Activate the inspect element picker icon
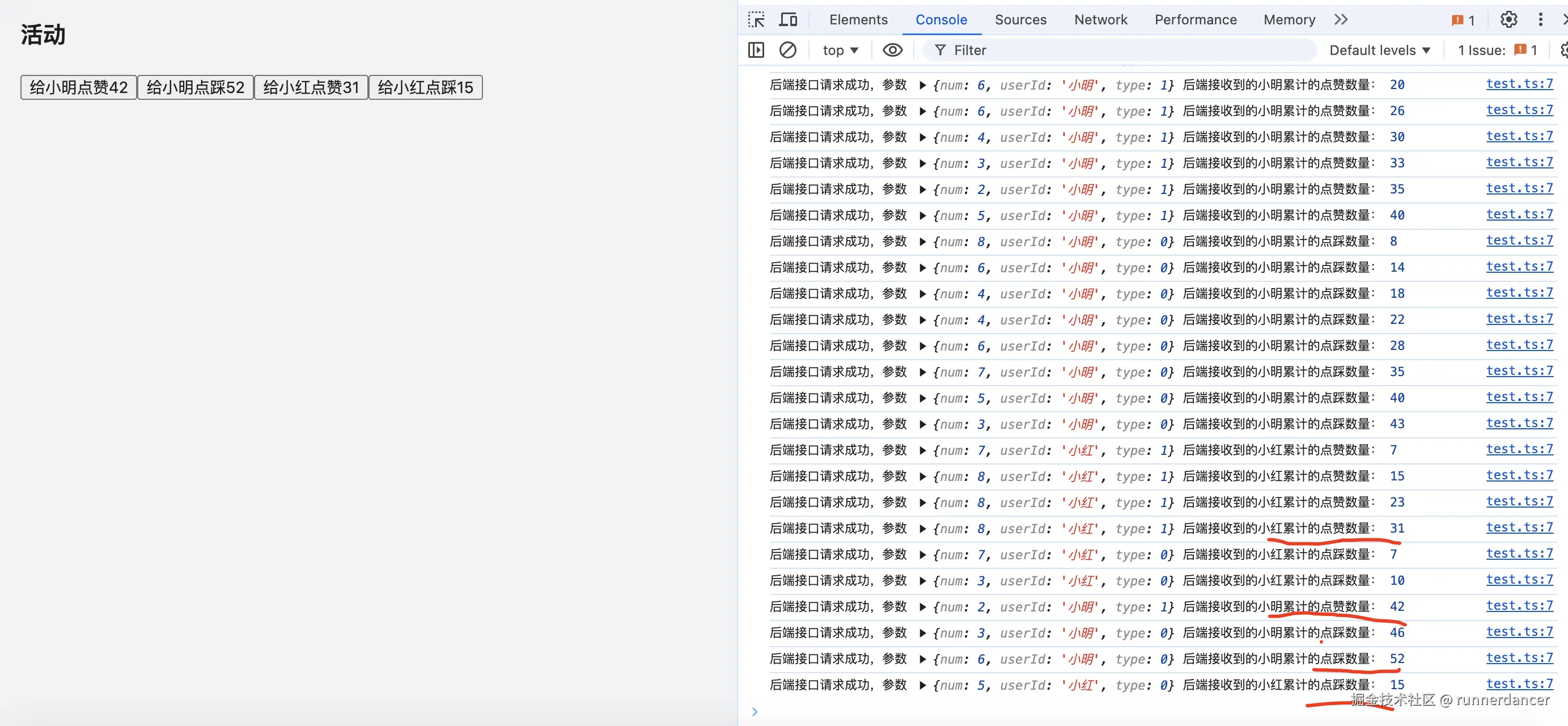Viewport: 1568px width, 726px height. tap(757, 19)
